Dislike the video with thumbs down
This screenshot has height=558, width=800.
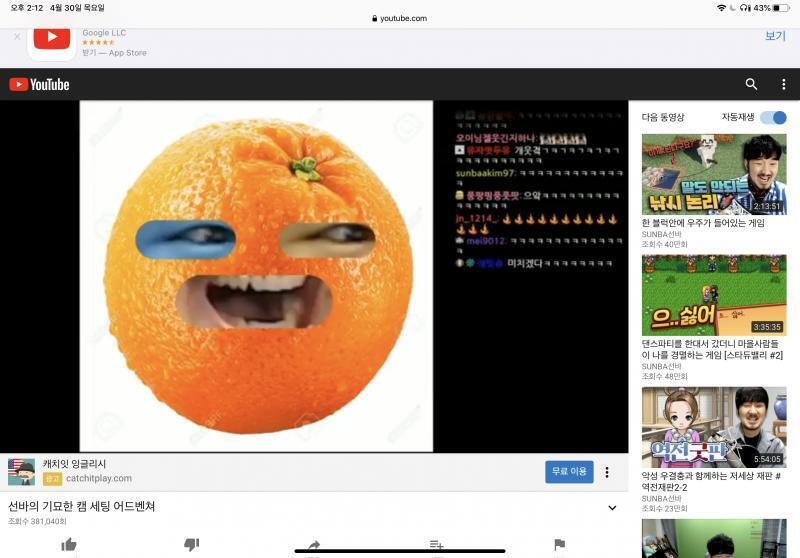pos(191,545)
